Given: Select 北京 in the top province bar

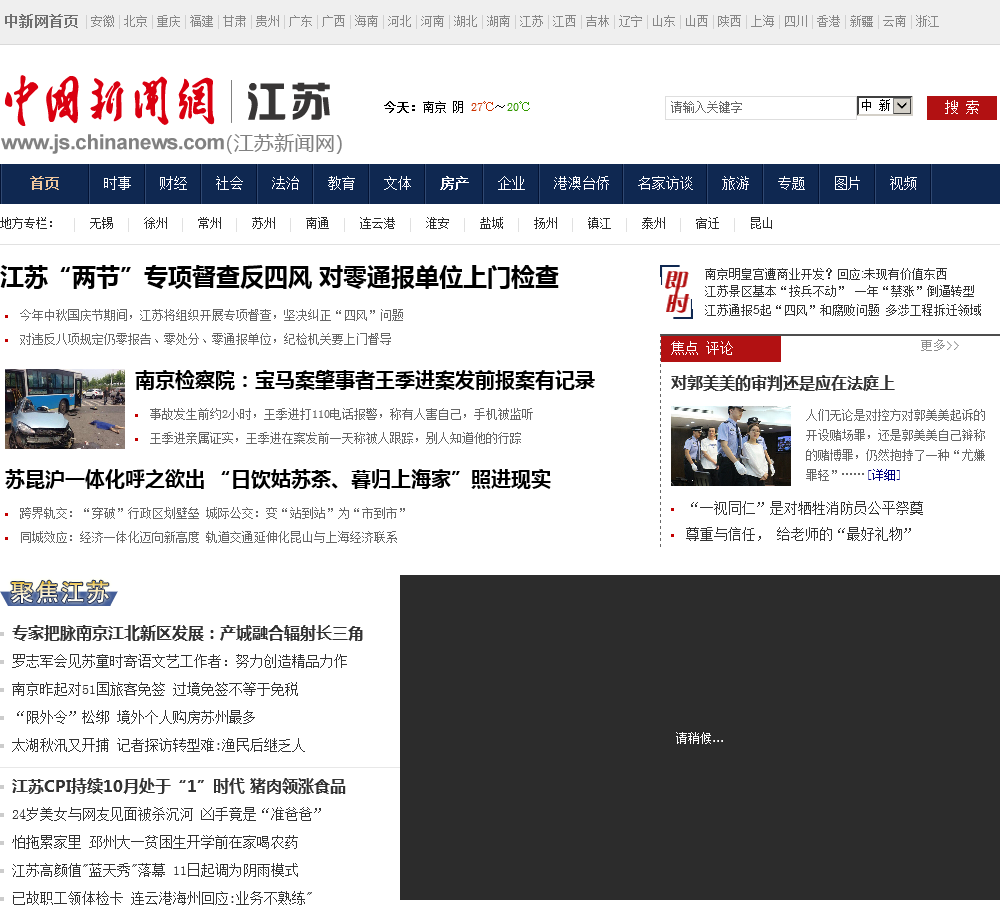Looking at the screenshot, I should [135, 22].
